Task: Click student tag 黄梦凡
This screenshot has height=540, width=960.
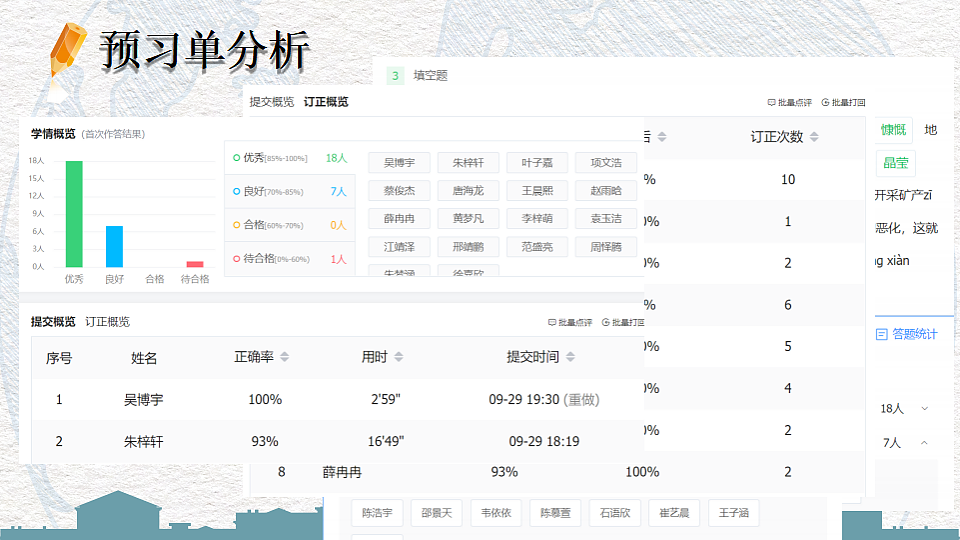Action: (x=468, y=219)
